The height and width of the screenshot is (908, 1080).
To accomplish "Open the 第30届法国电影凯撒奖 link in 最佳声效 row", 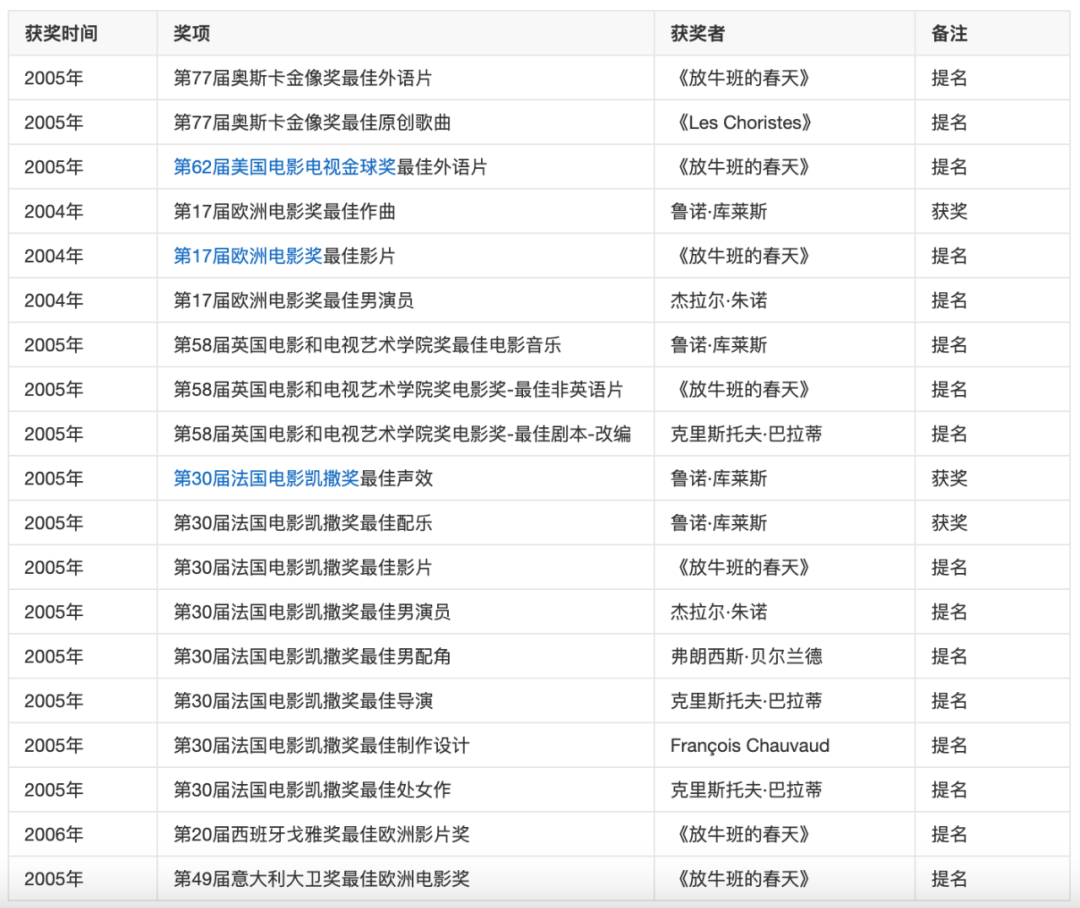I will pos(266,478).
